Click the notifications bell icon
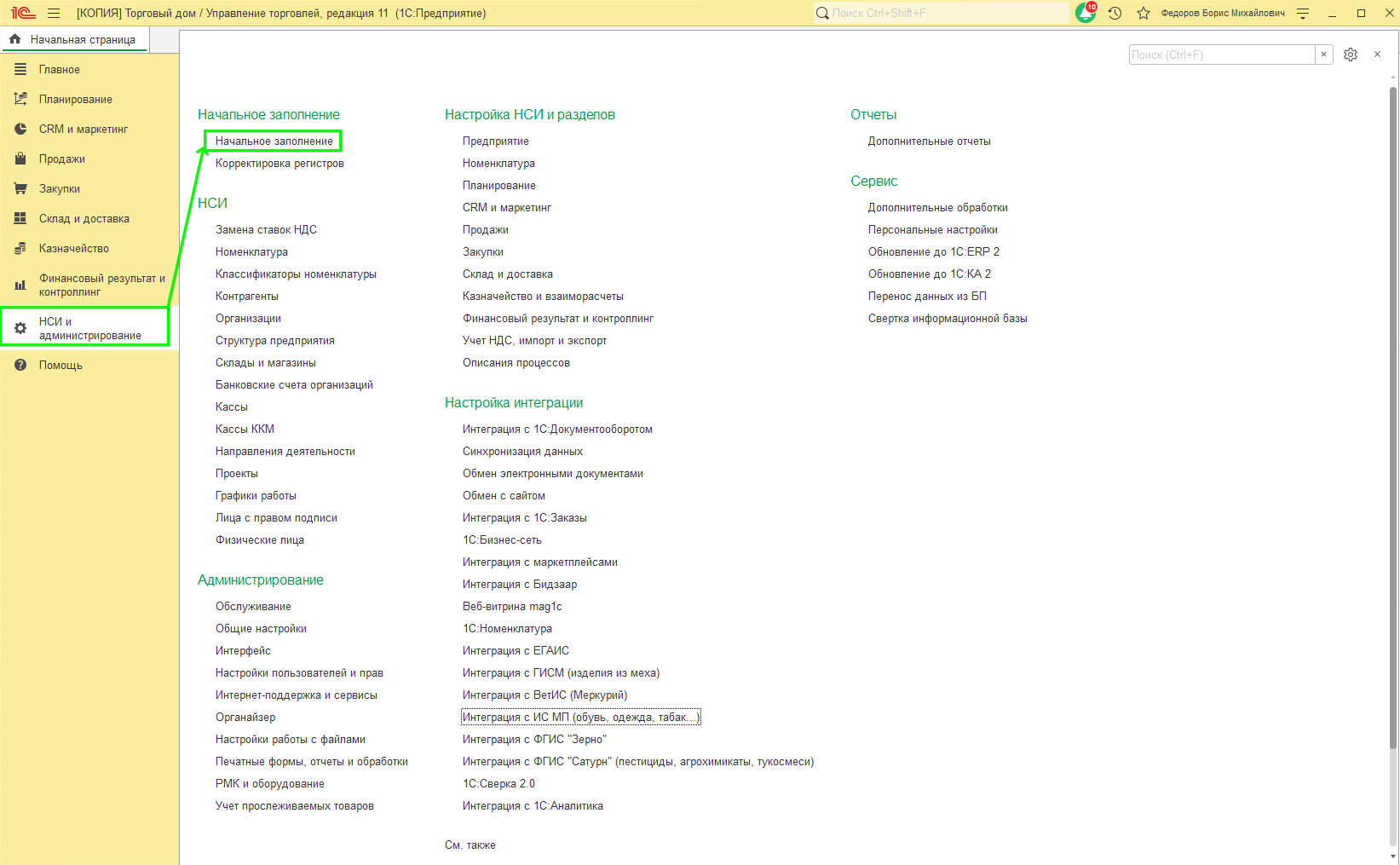The height and width of the screenshot is (865, 1400). (x=1086, y=14)
